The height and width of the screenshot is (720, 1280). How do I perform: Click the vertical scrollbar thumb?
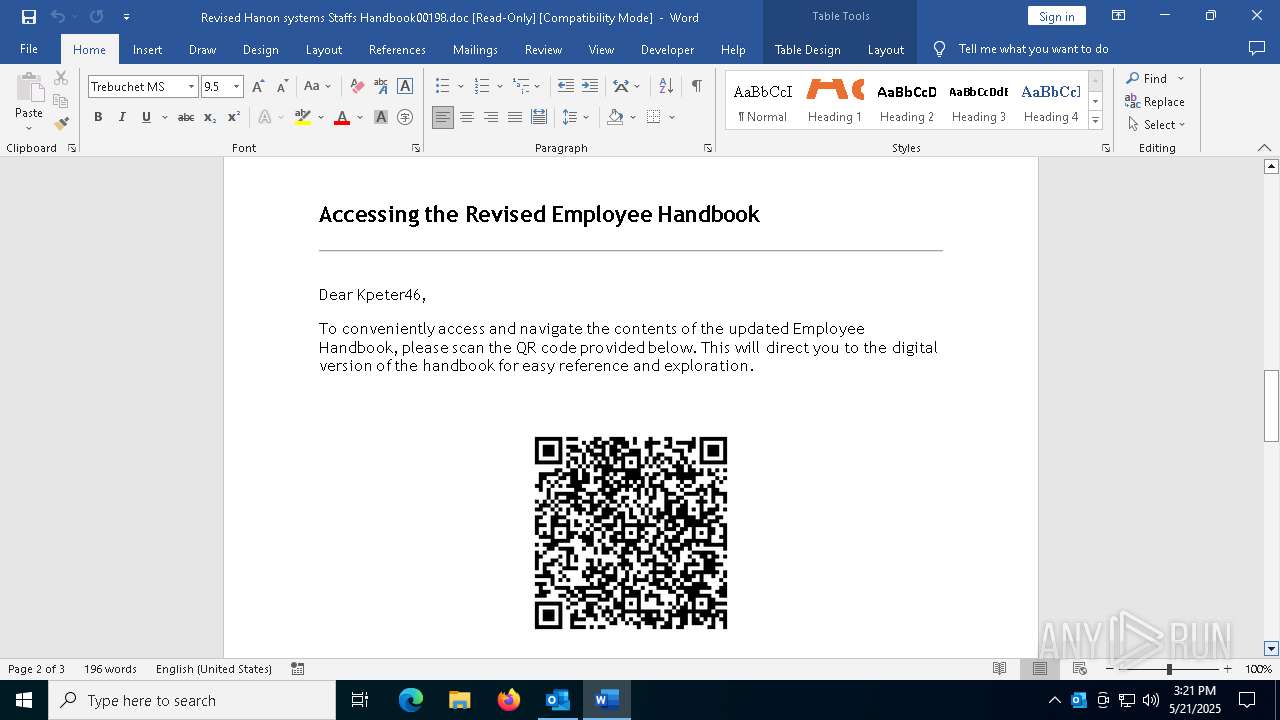pos(1271,406)
